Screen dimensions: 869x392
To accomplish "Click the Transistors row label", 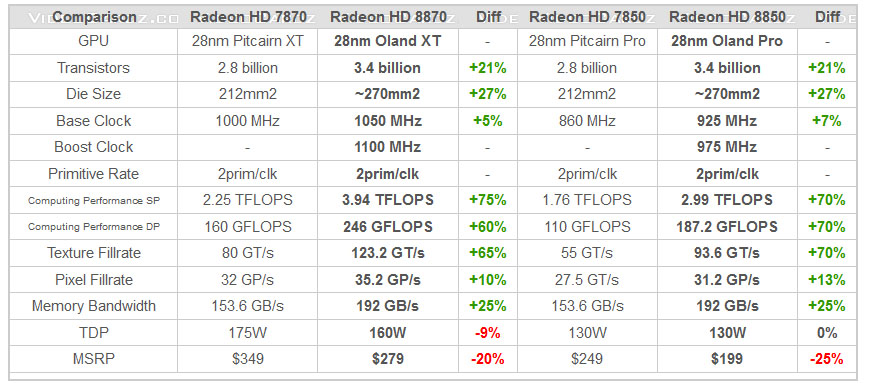I will point(94,68).
